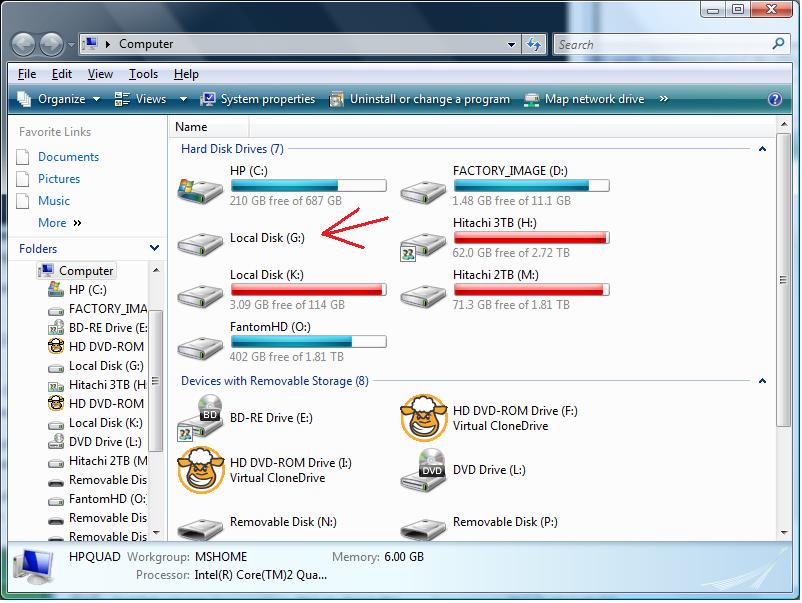
Task: Select the BD-RE Drive (E:) icon
Action: 200,418
